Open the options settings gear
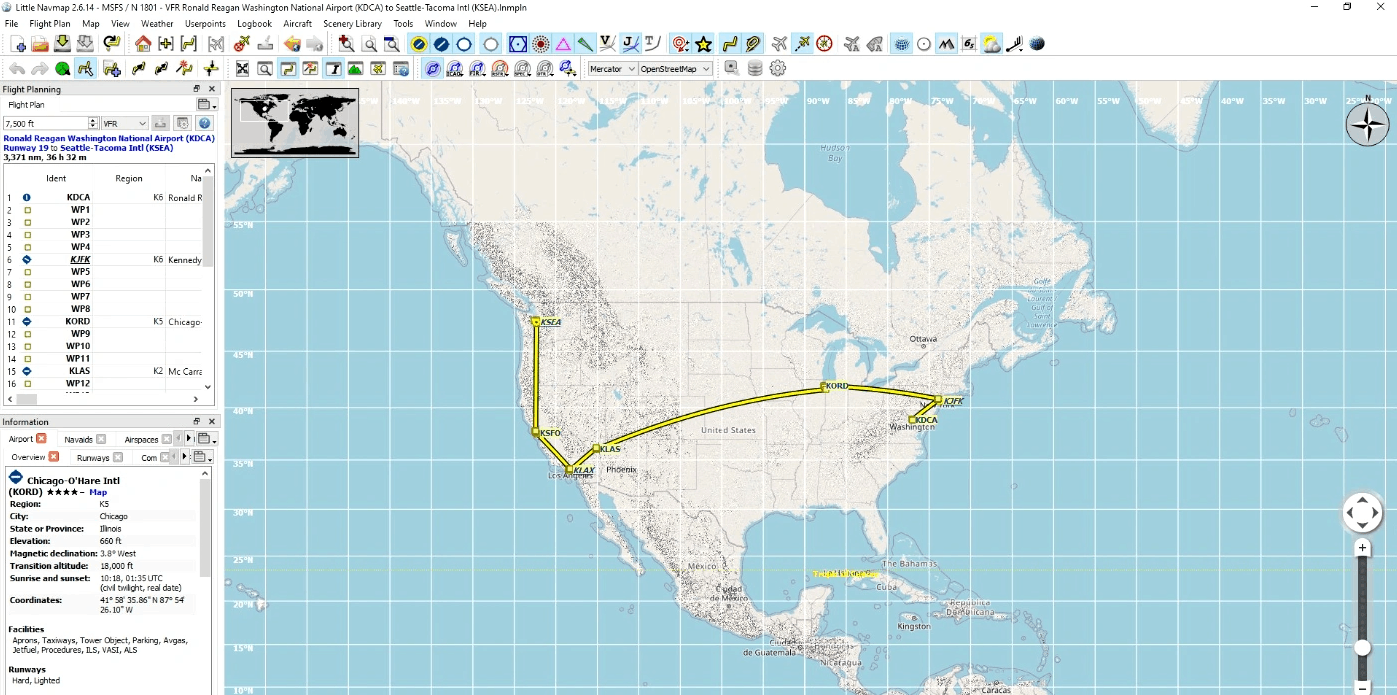 pos(776,68)
